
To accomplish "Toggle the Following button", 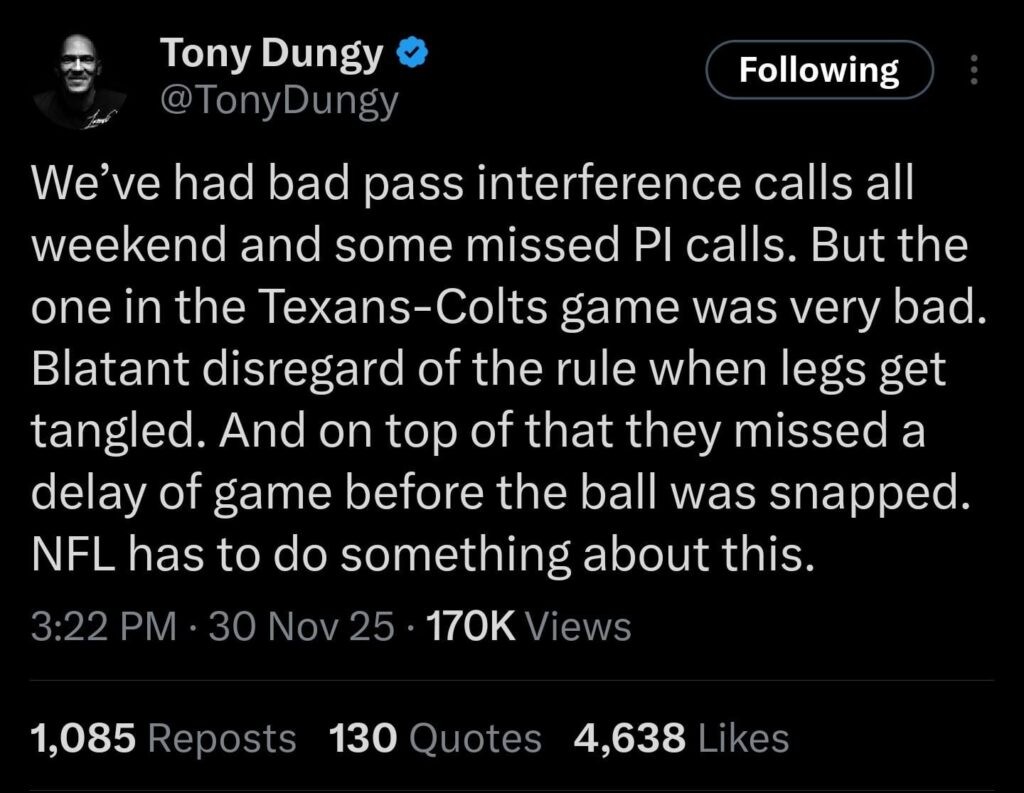I will click(819, 70).
